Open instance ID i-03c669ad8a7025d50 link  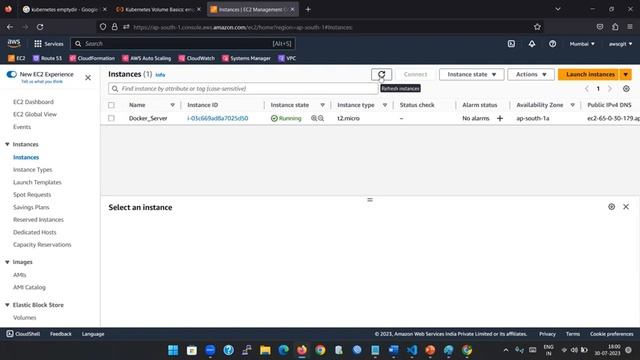218,118
